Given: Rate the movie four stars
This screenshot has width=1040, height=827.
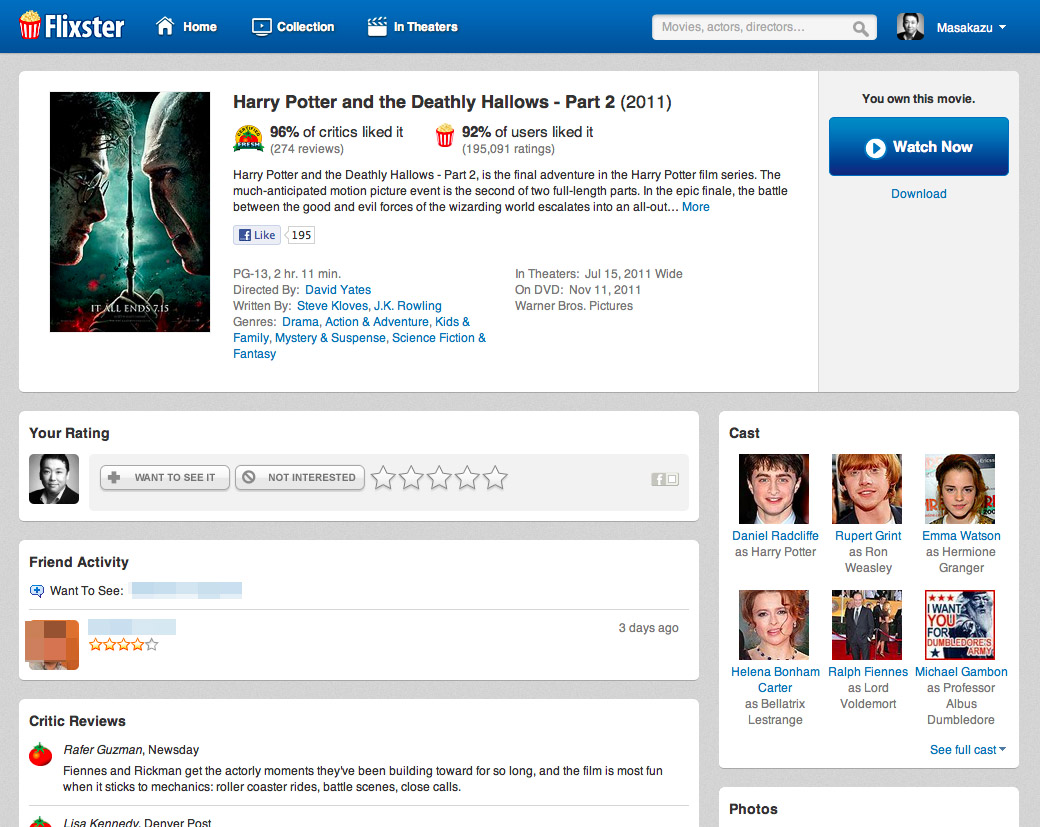Looking at the screenshot, I should point(467,477).
